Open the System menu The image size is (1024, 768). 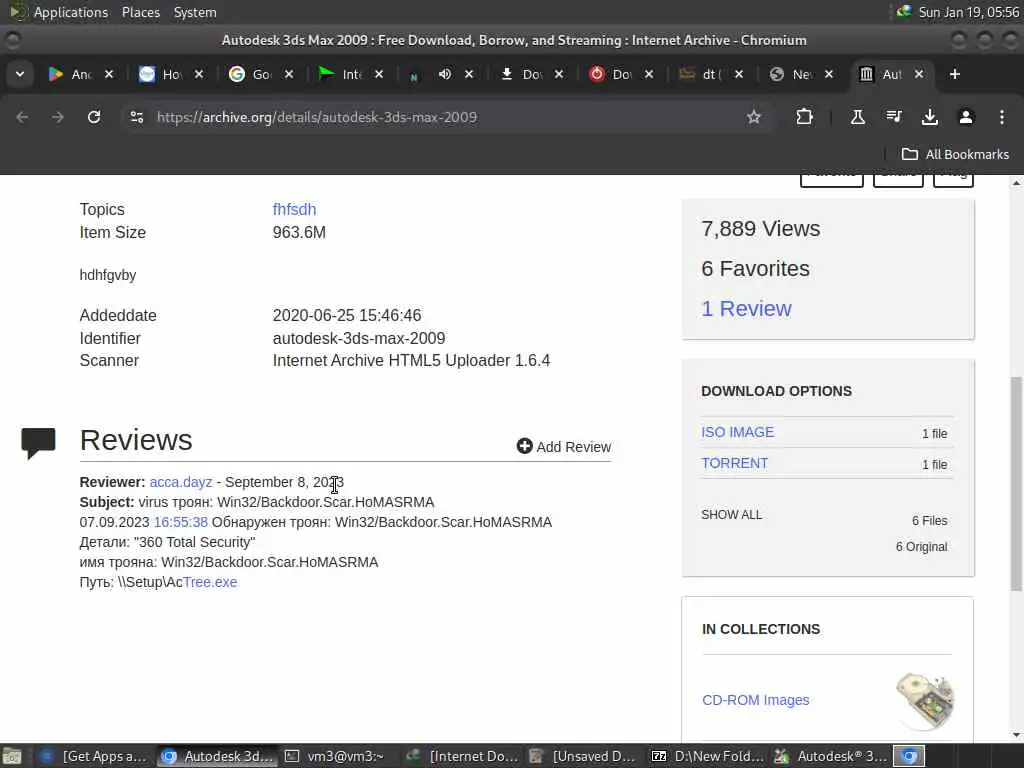(195, 12)
